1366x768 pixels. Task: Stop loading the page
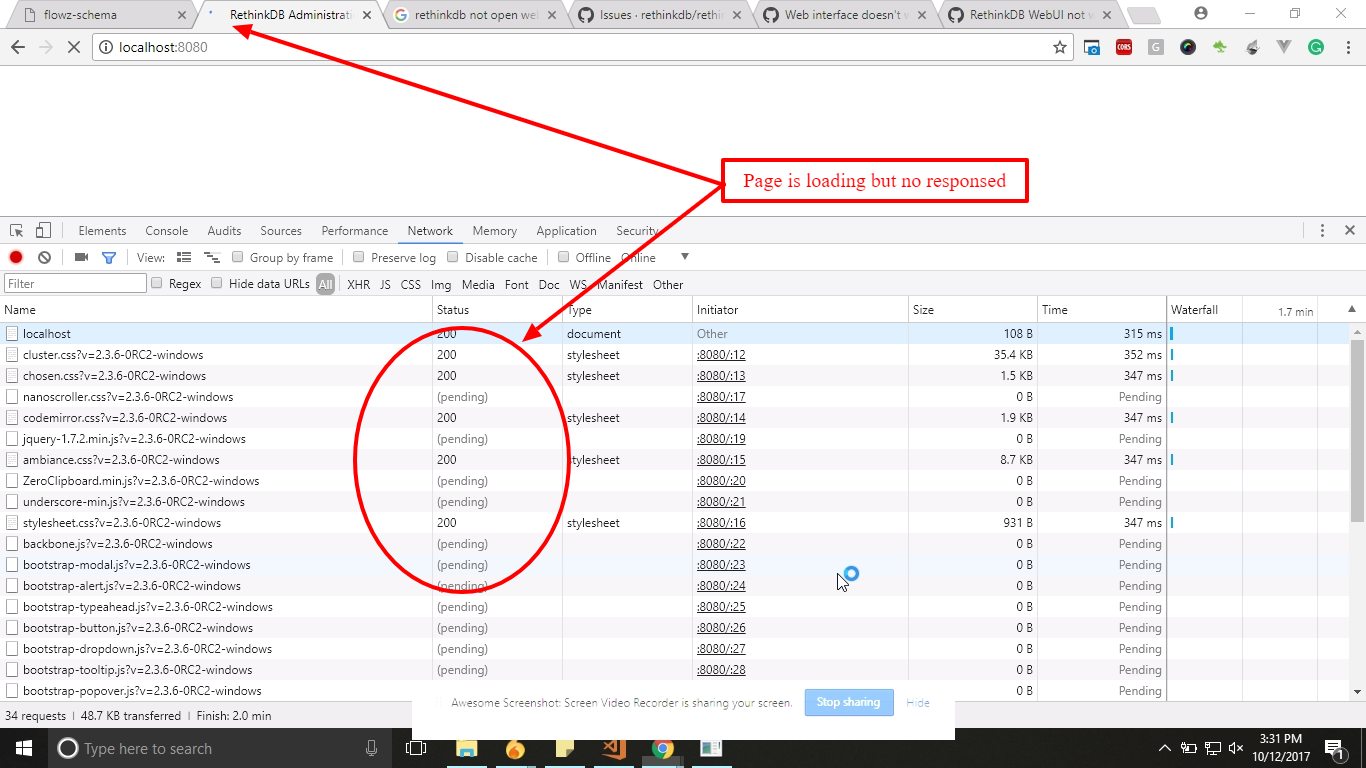(75, 47)
